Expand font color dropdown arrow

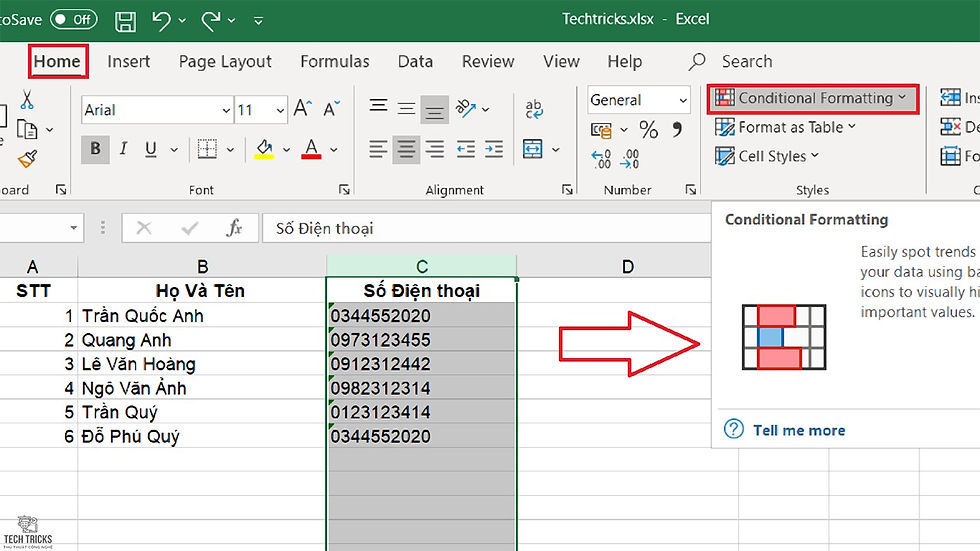pyautogui.click(x=334, y=150)
